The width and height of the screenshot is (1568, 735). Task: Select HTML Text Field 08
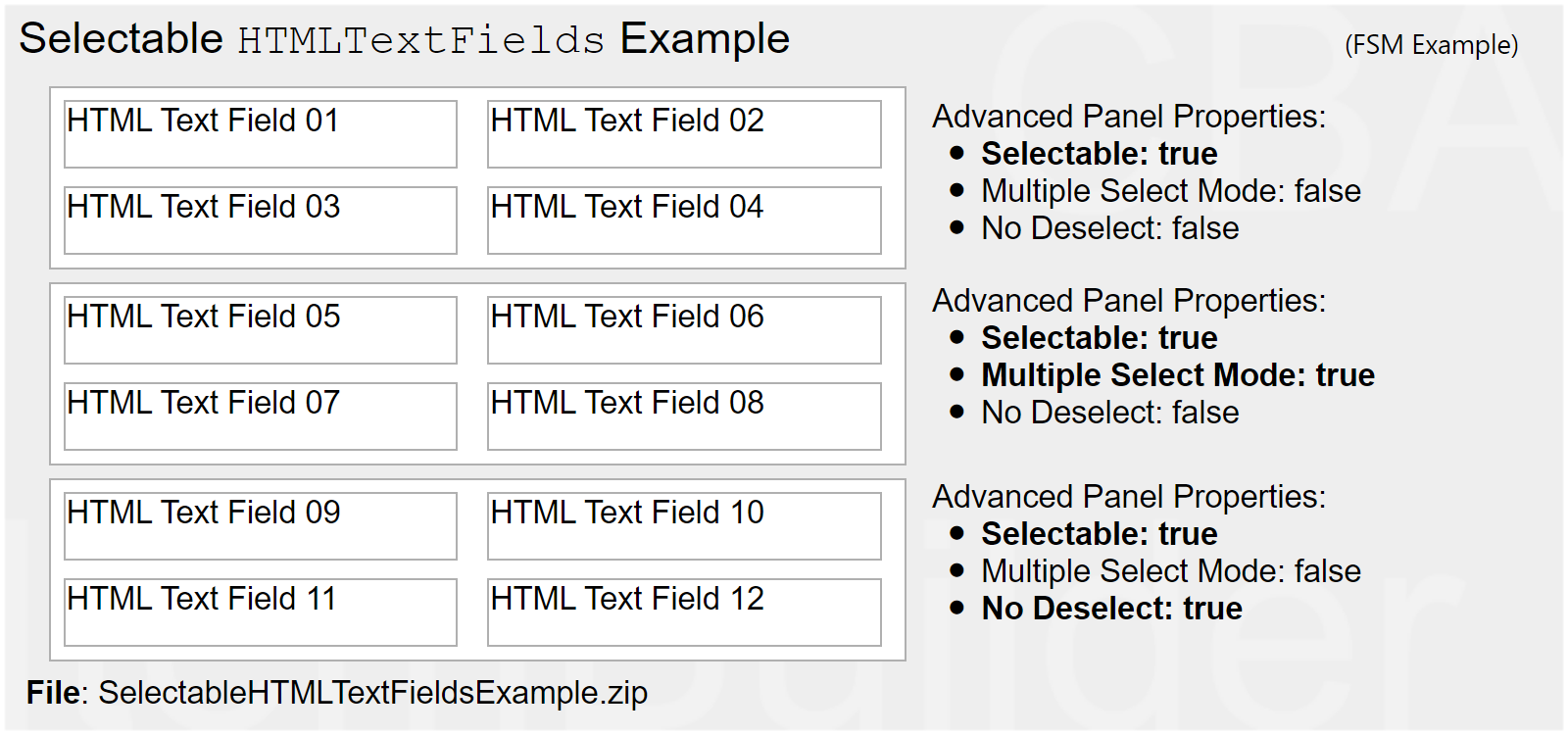pyautogui.click(x=684, y=416)
